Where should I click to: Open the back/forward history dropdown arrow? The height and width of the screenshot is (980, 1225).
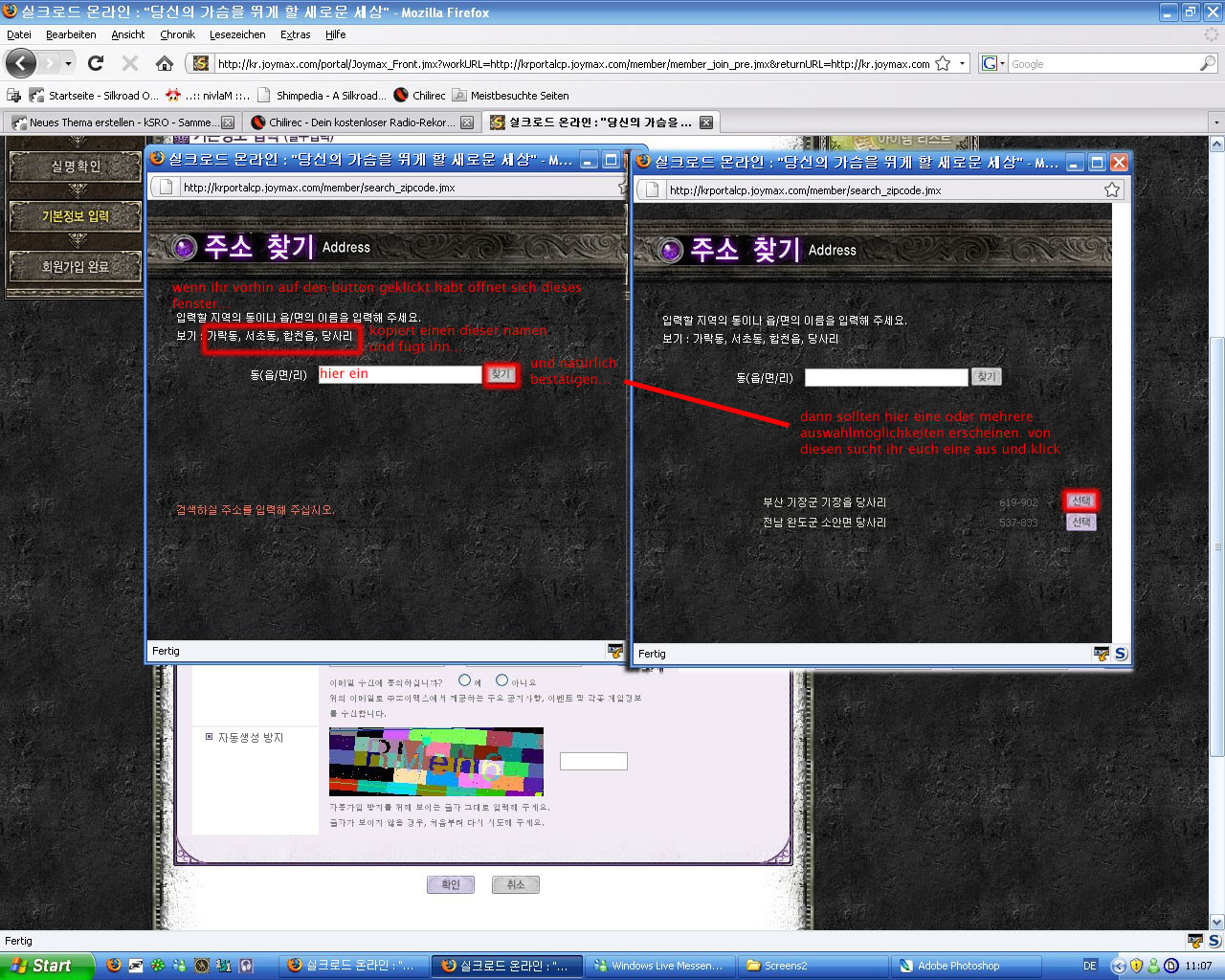[x=68, y=64]
